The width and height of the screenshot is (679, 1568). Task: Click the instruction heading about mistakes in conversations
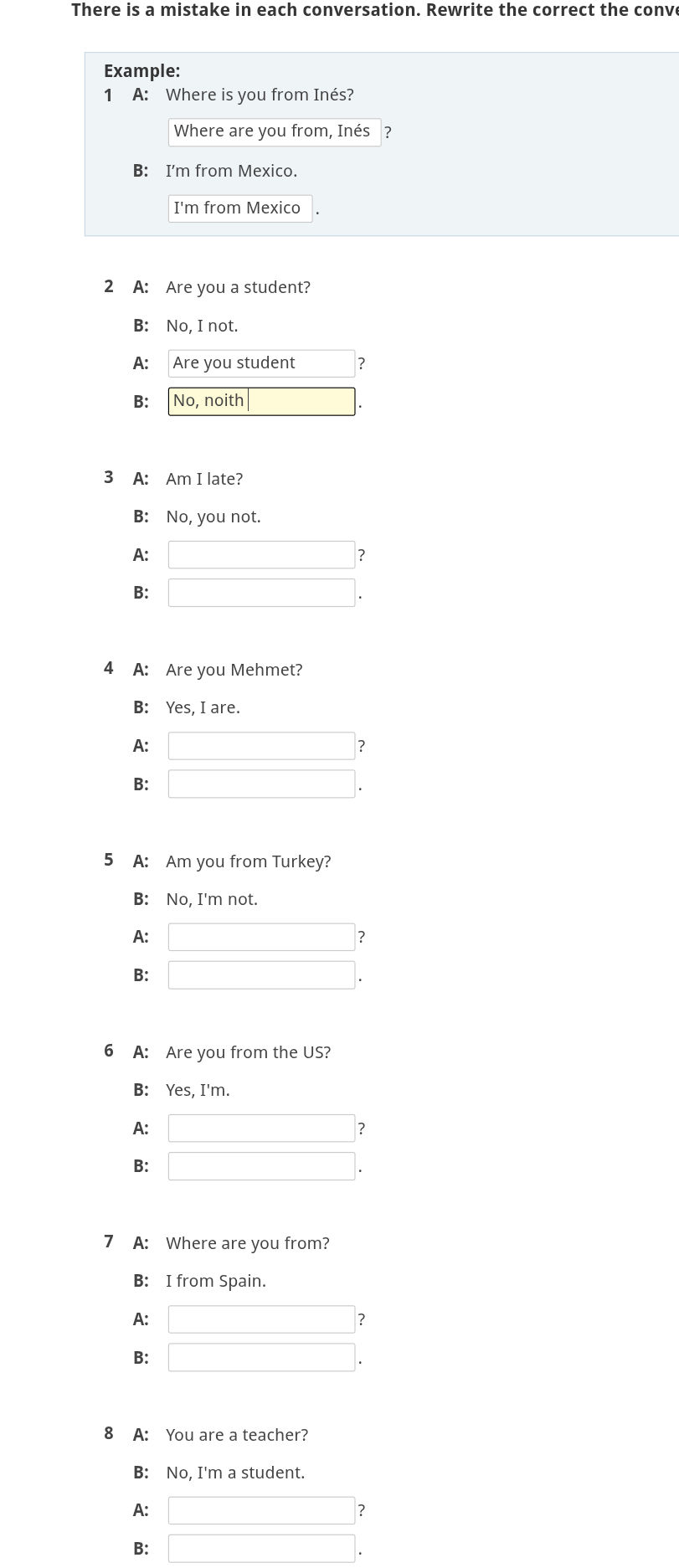[x=374, y=11]
